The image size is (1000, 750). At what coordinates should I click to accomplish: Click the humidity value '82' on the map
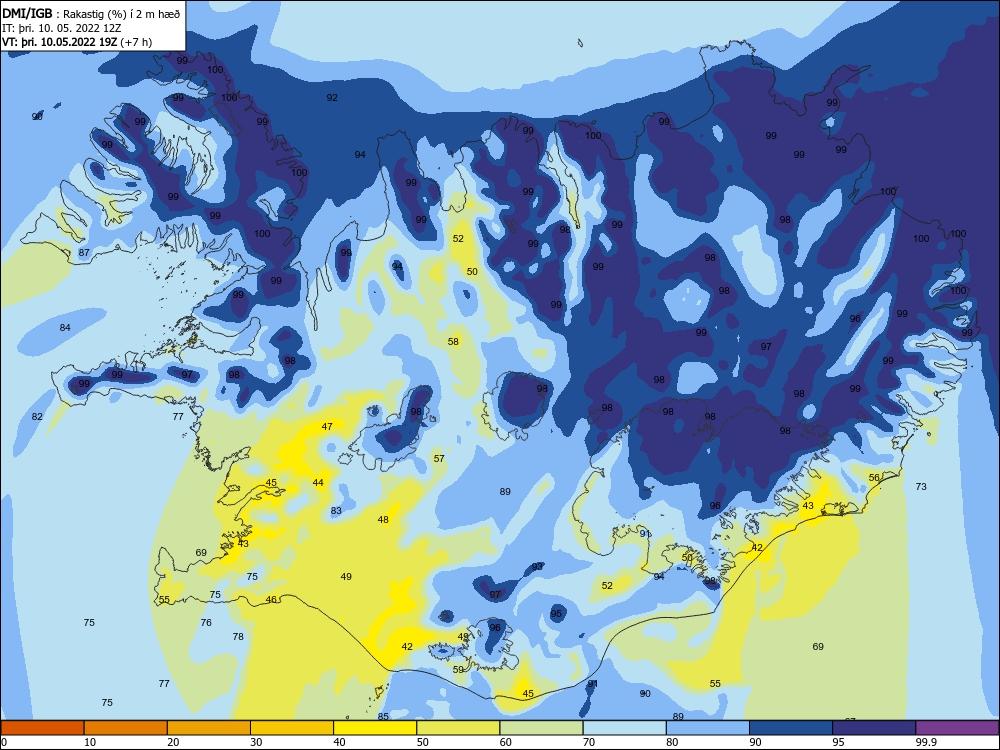(37, 416)
